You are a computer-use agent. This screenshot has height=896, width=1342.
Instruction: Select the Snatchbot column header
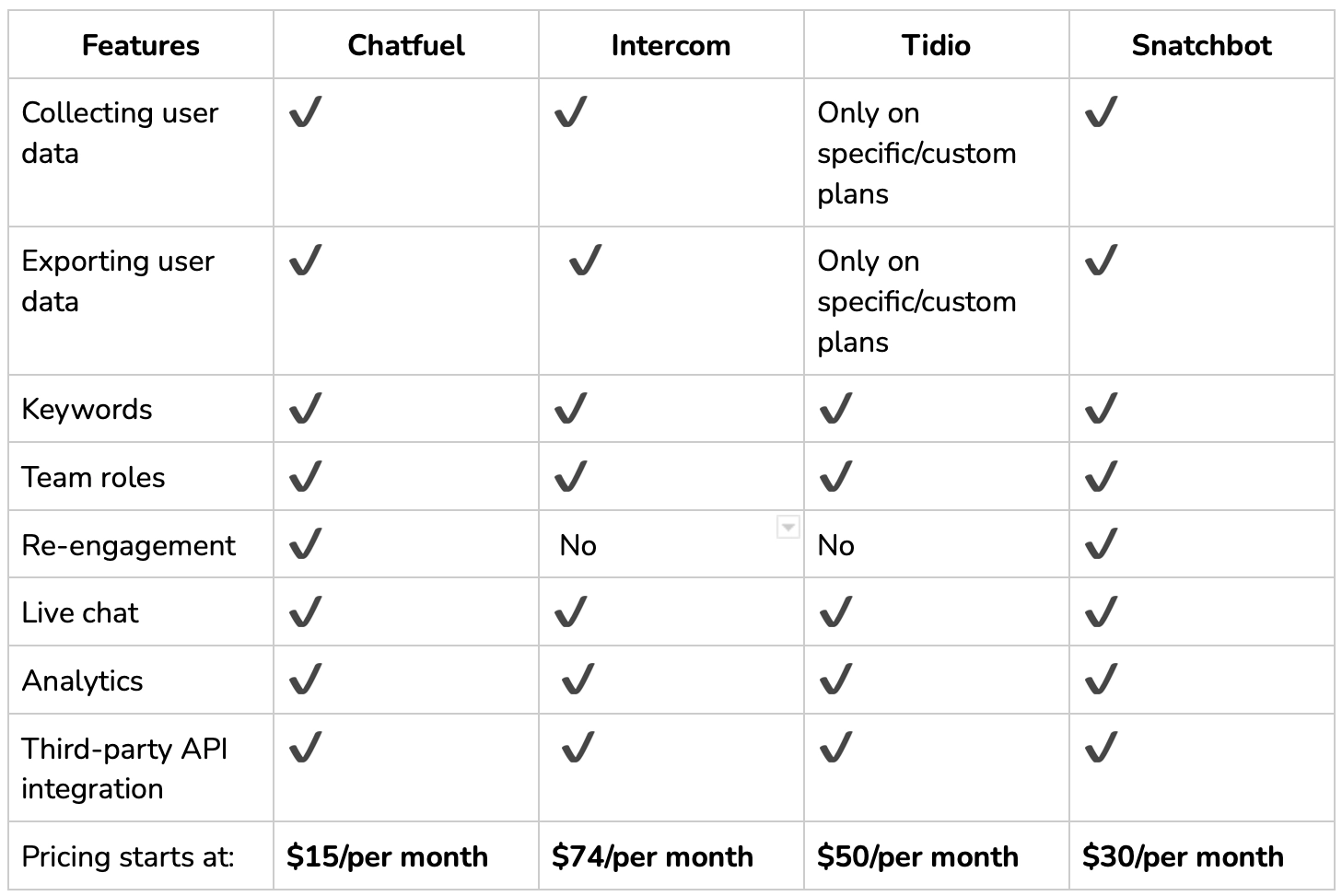1202,45
